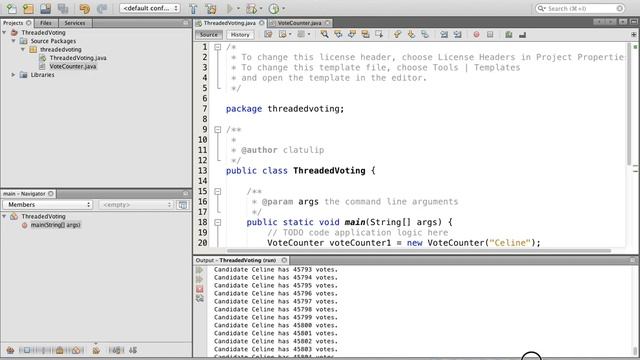Image resolution: width=640 pixels, height=360 pixels.
Task: Click the Save All toolbar icon
Action: 63,9
